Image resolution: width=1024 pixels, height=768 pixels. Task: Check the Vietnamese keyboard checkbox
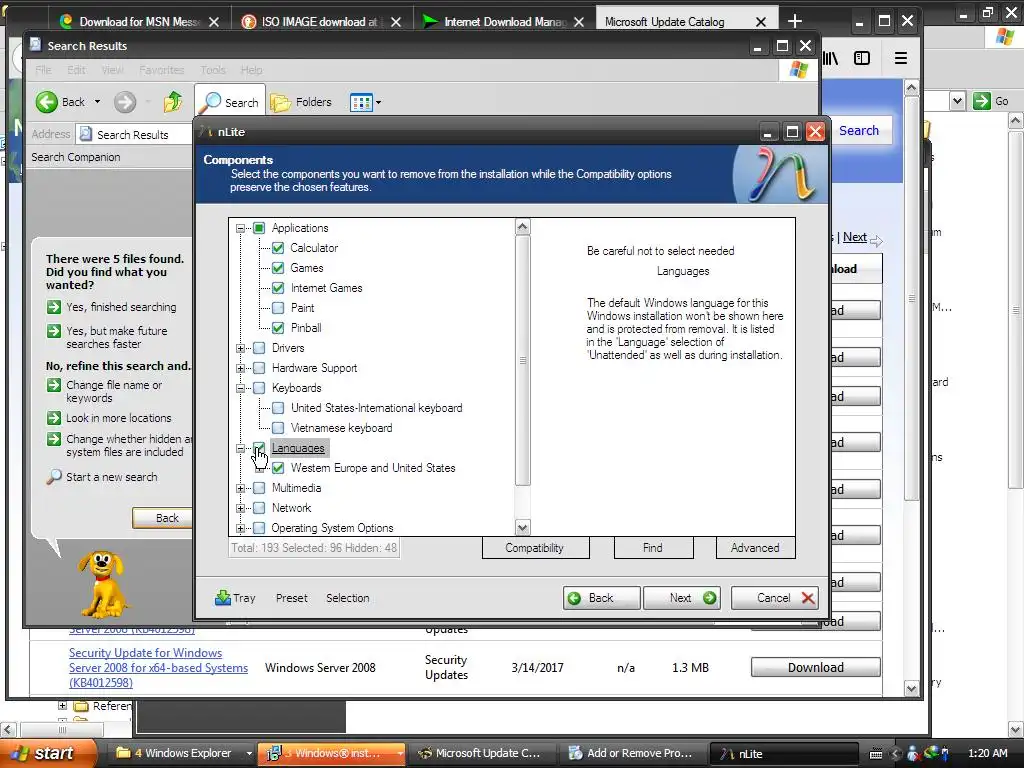point(278,428)
